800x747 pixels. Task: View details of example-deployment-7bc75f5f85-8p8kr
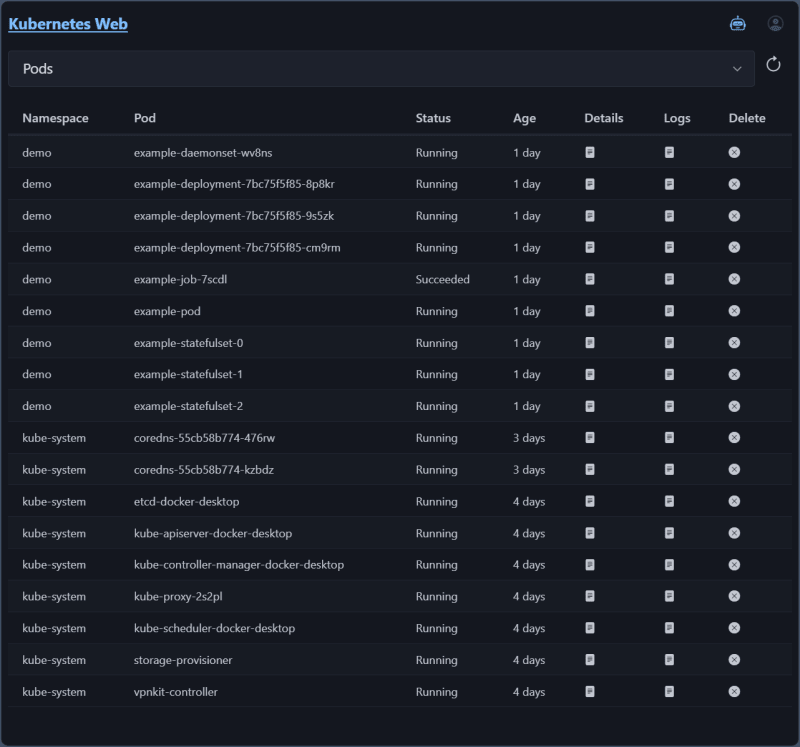pyautogui.click(x=590, y=184)
